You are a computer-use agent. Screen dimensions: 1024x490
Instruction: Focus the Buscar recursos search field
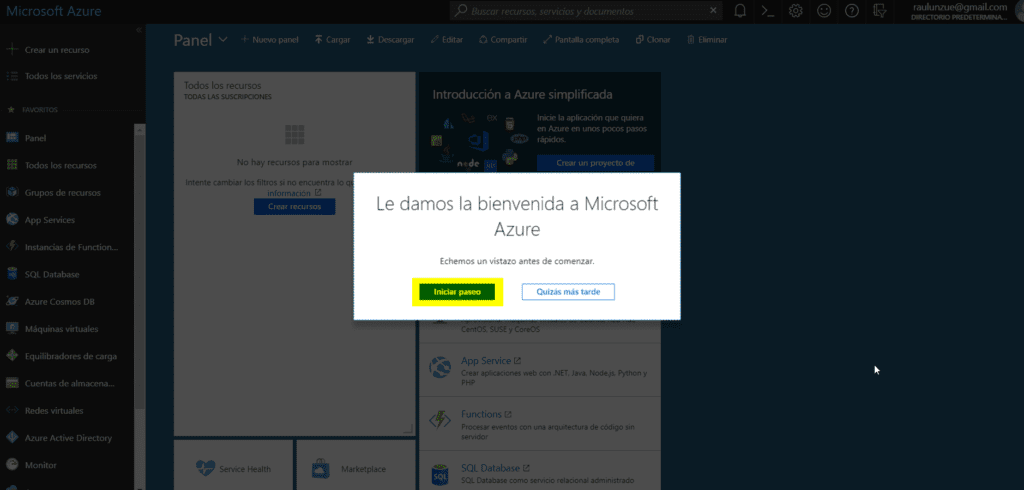coord(588,11)
